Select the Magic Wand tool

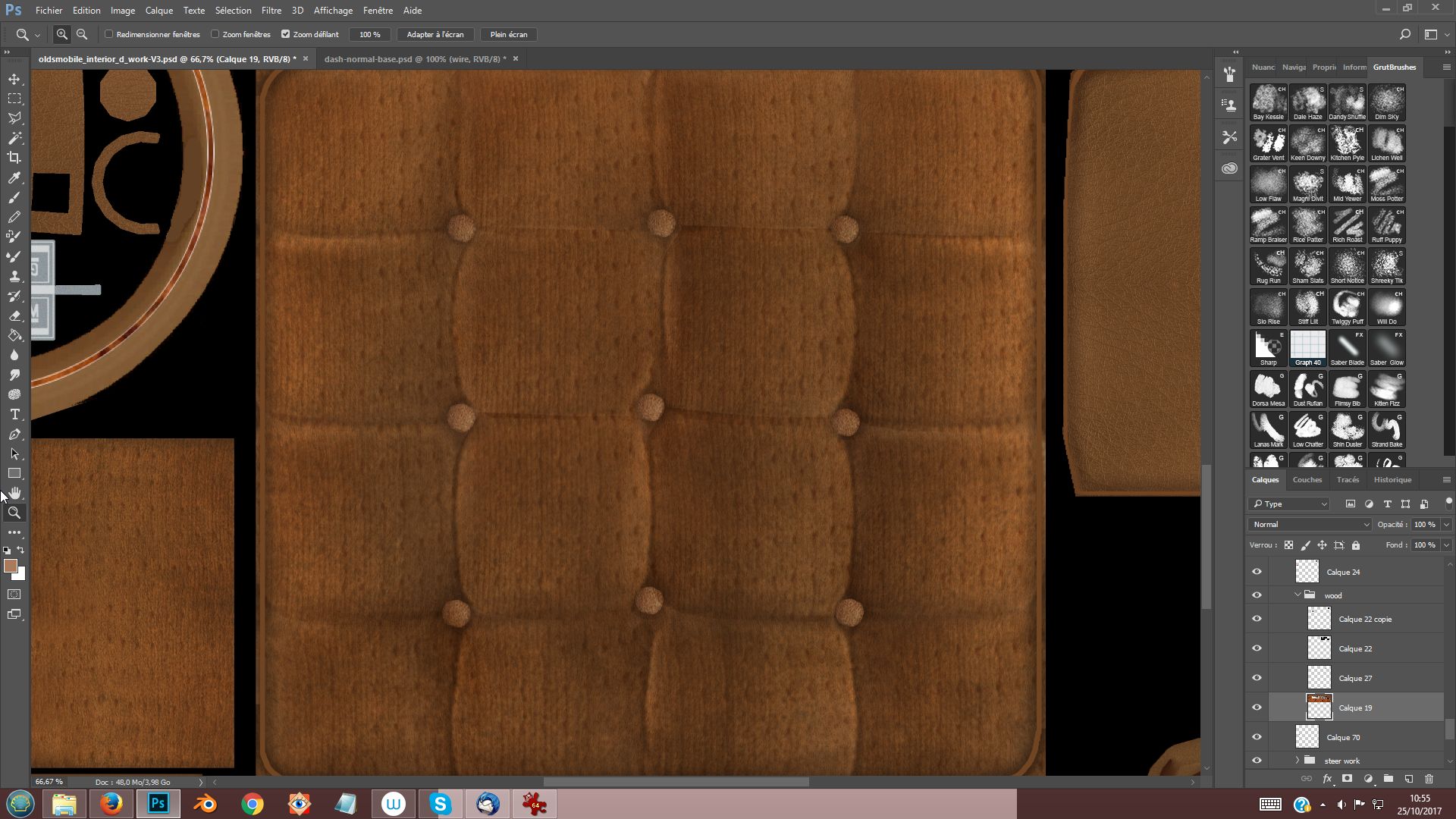point(14,138)
